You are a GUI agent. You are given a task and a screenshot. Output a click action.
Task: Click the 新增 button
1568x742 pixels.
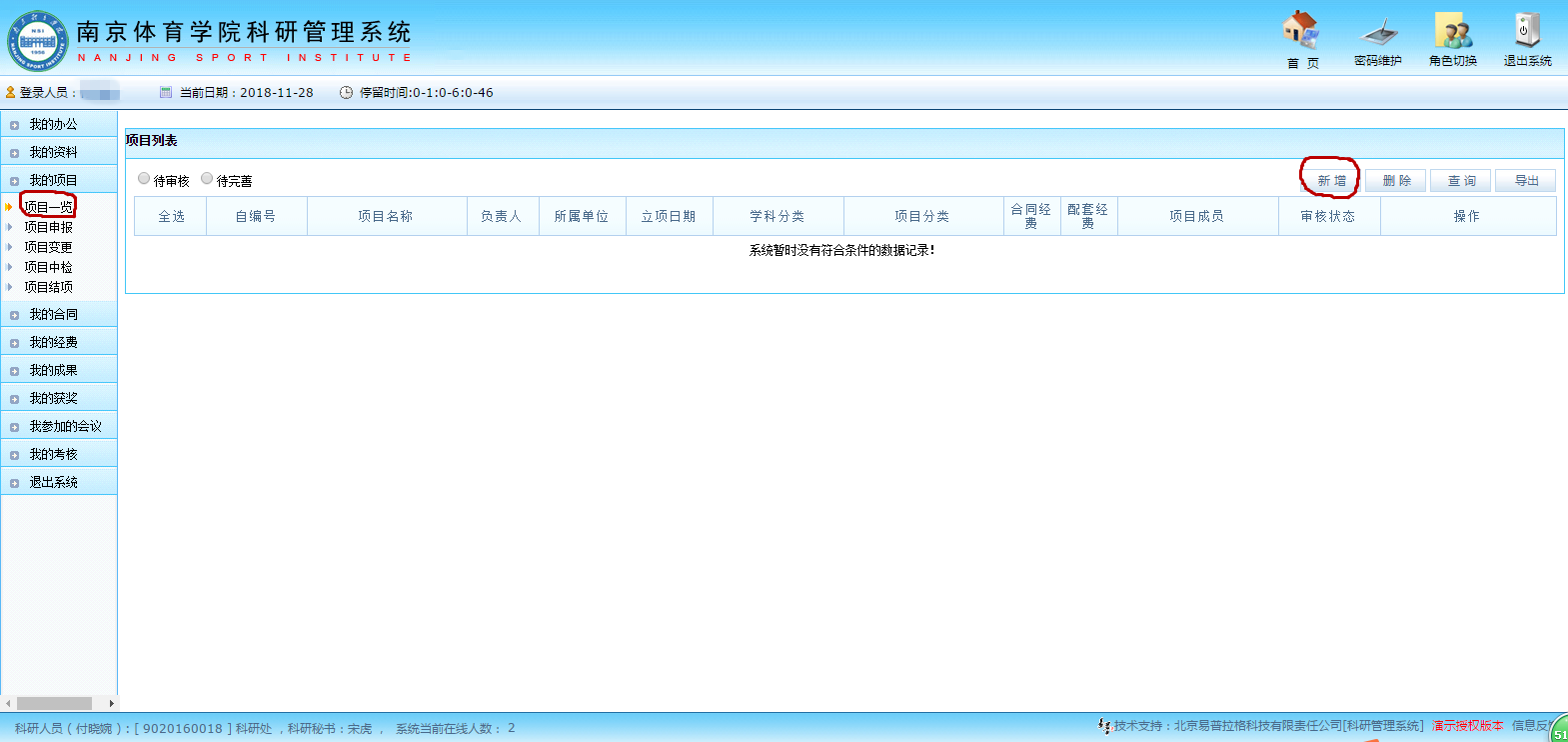(1331, 181)
